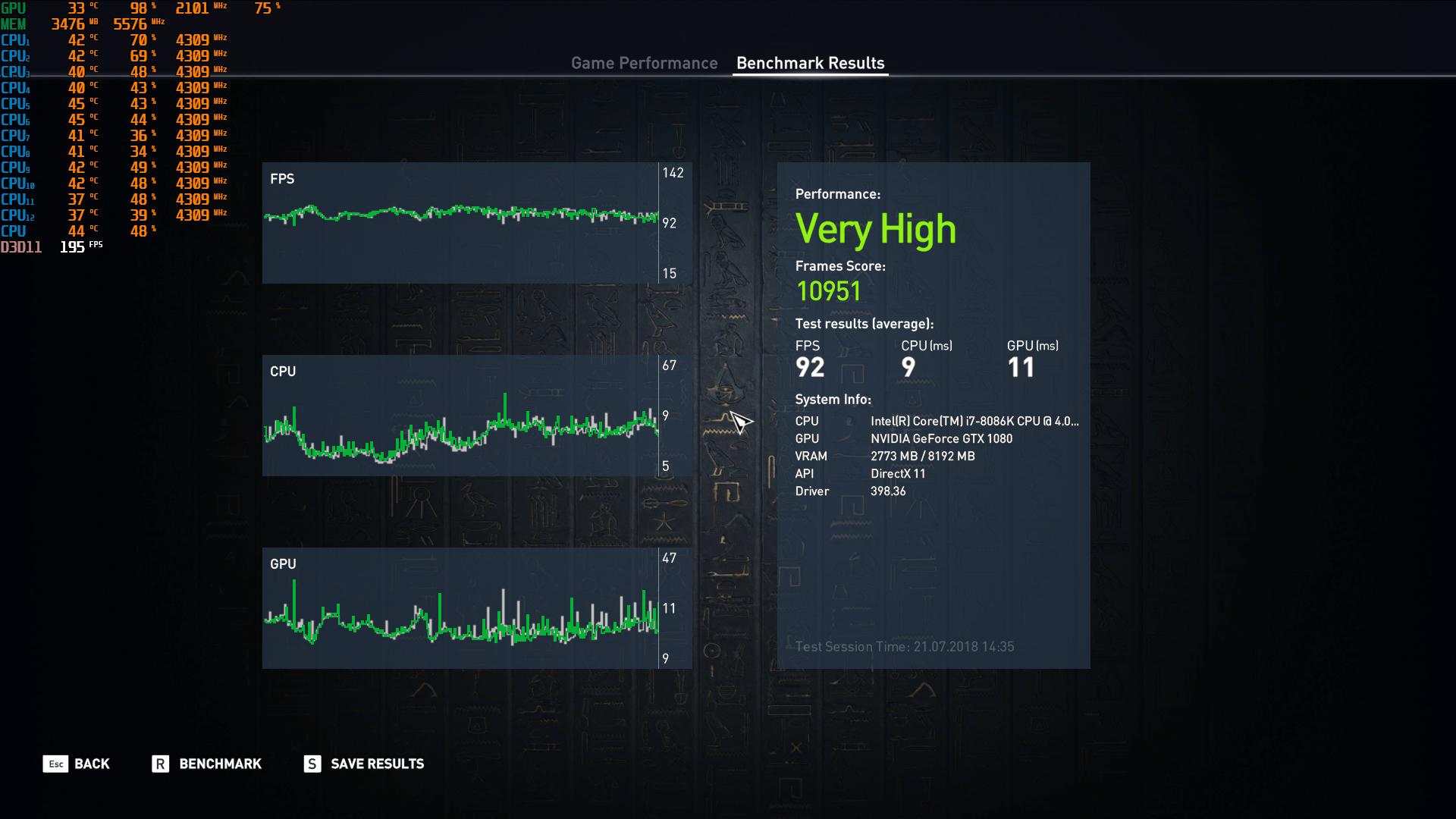
Task: Click the FPS graph panel
Action: pyautogui.click(x=460, y=222)
